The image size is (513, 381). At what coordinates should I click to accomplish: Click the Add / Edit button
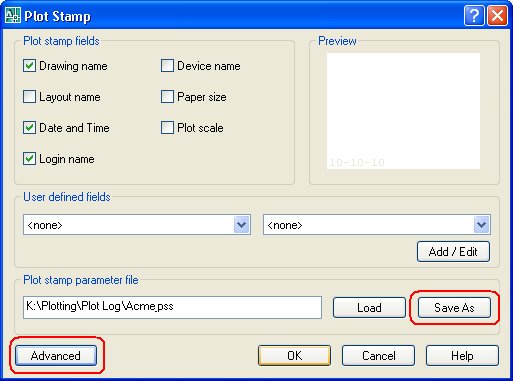pyautogui.click(x=453, y=252)
